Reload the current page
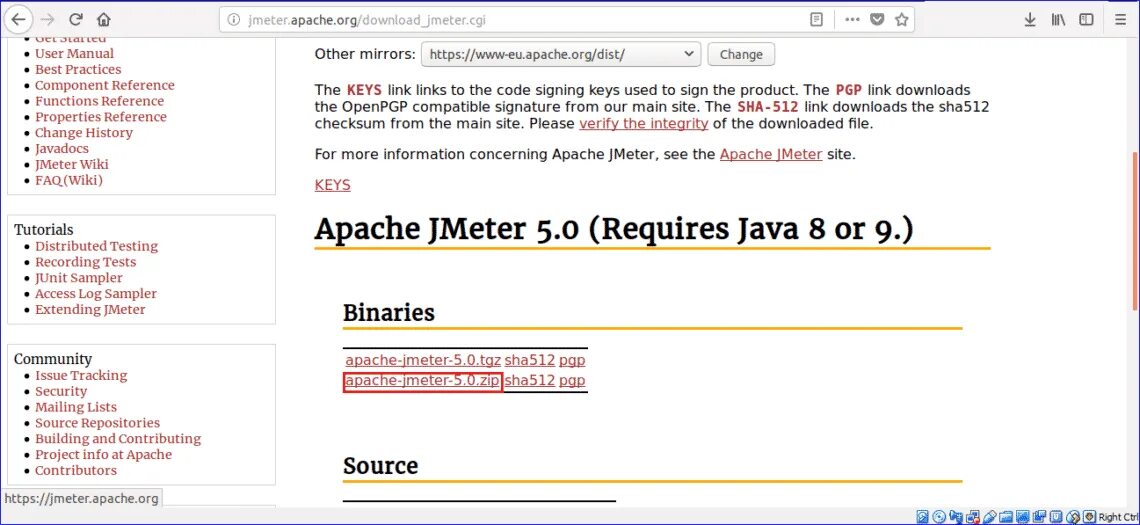1140x525 pixels. point(76,20)
